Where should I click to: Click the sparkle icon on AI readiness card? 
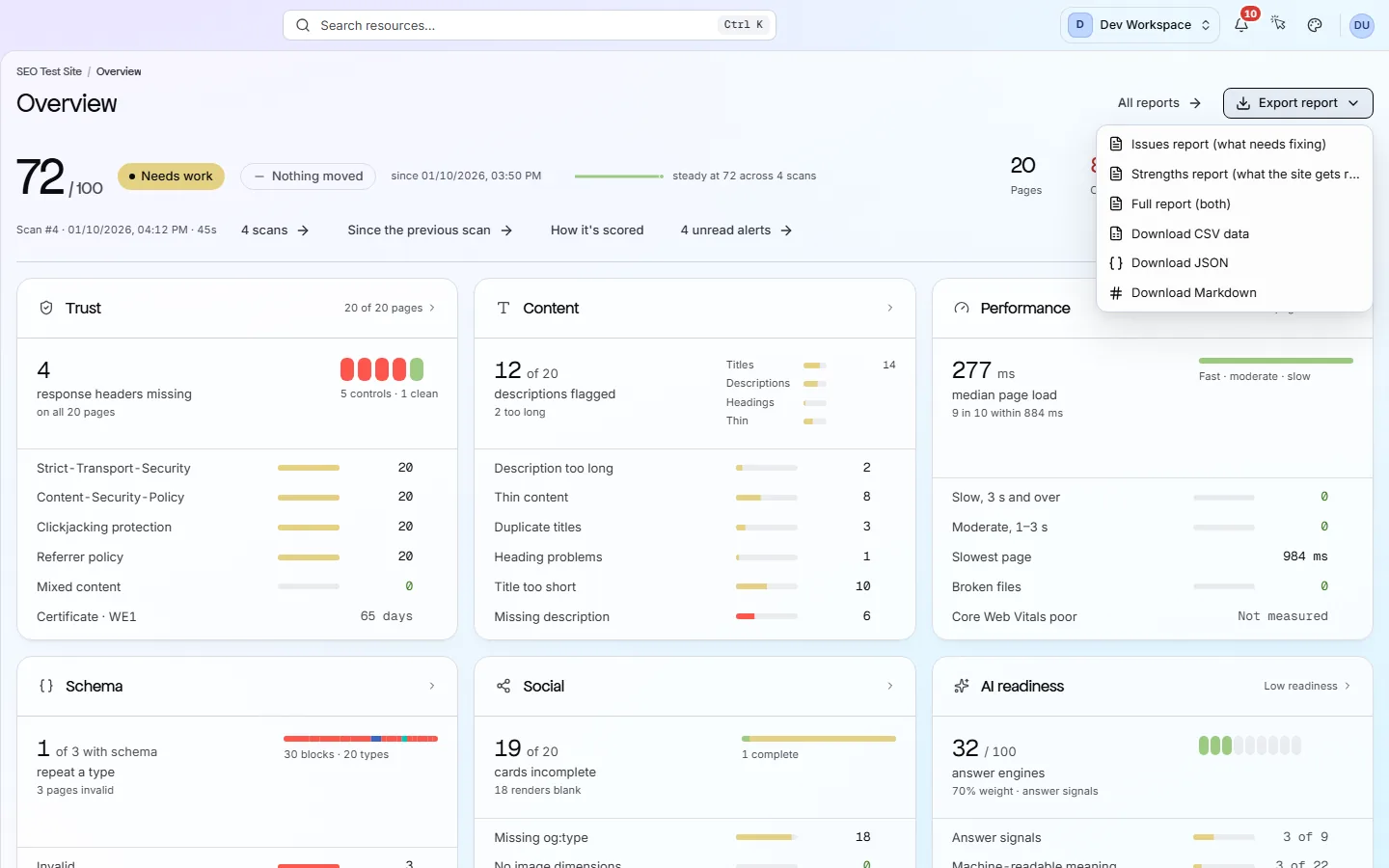click(962, 686)
